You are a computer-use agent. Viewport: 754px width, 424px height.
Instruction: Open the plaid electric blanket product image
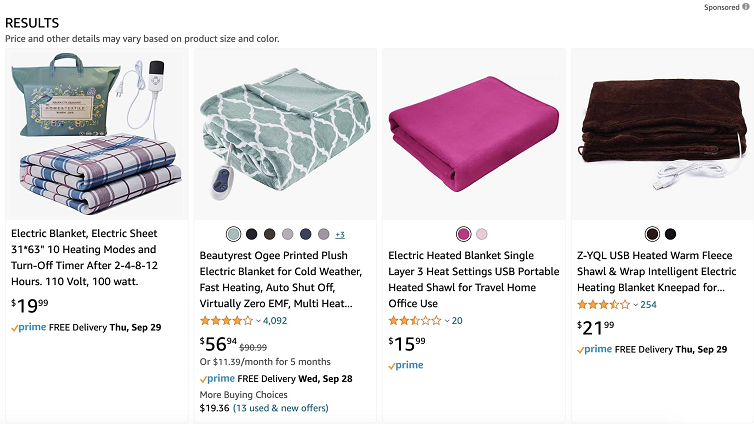click(97, 134)
